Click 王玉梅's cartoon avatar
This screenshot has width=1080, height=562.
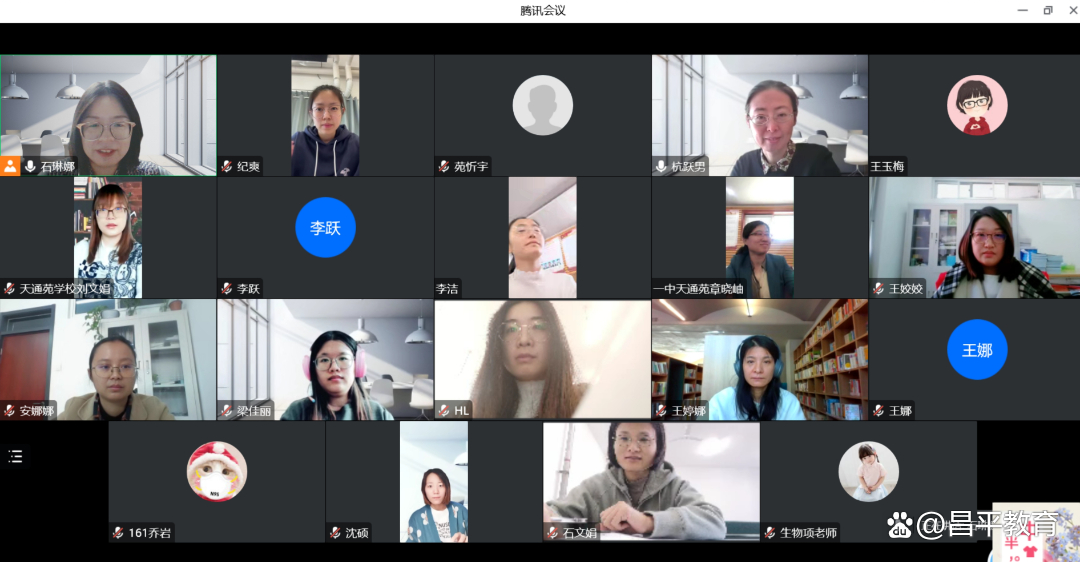pyautogui.click(x=977, y=105)
